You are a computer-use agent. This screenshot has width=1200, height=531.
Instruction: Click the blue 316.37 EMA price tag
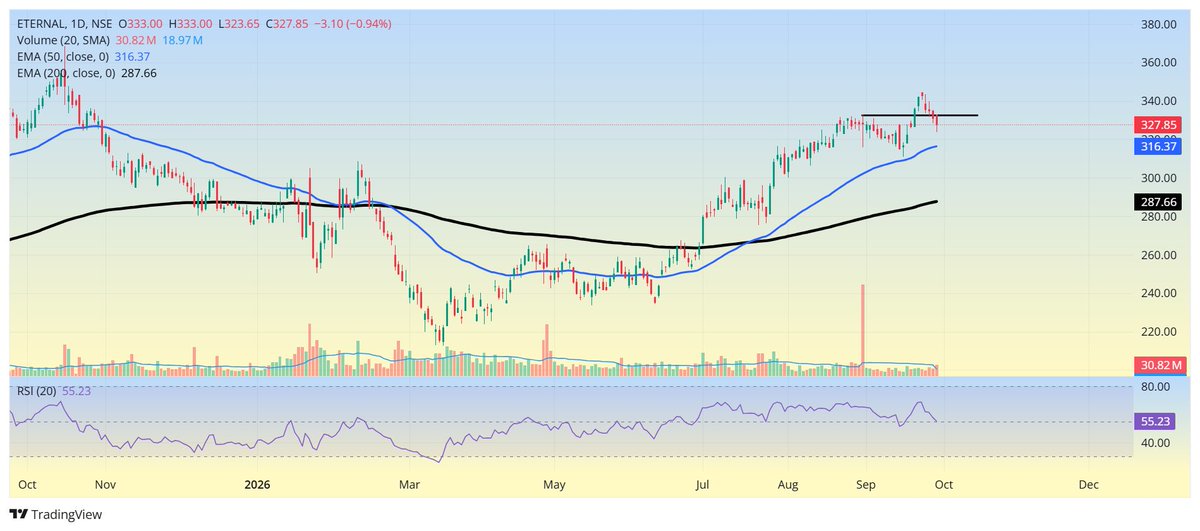[x=1160, y=146]
